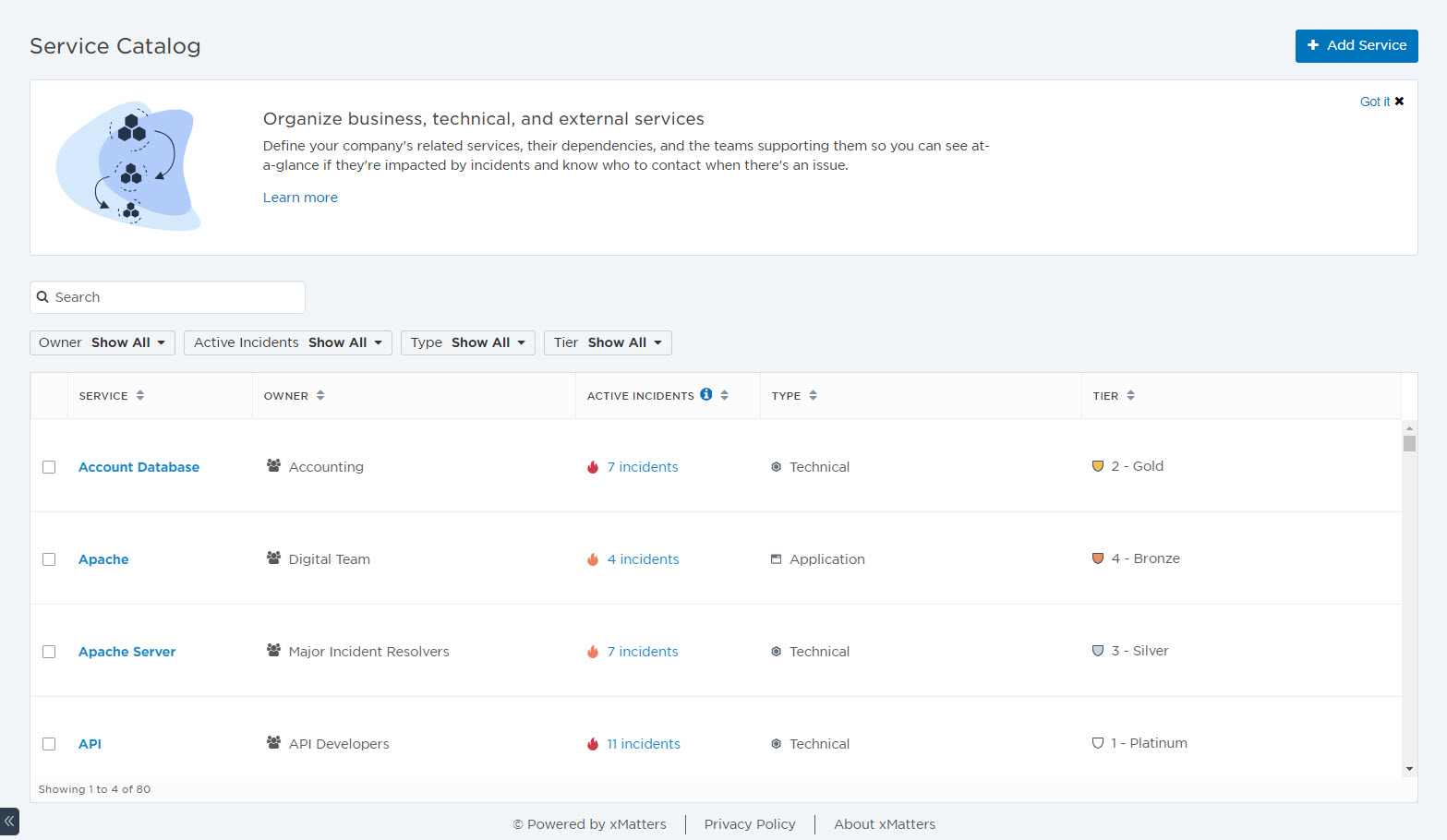This screenshot has width=1447, height=840.
Task: Open the Tier Show All dropdown
Action: (x=608, y=342)
